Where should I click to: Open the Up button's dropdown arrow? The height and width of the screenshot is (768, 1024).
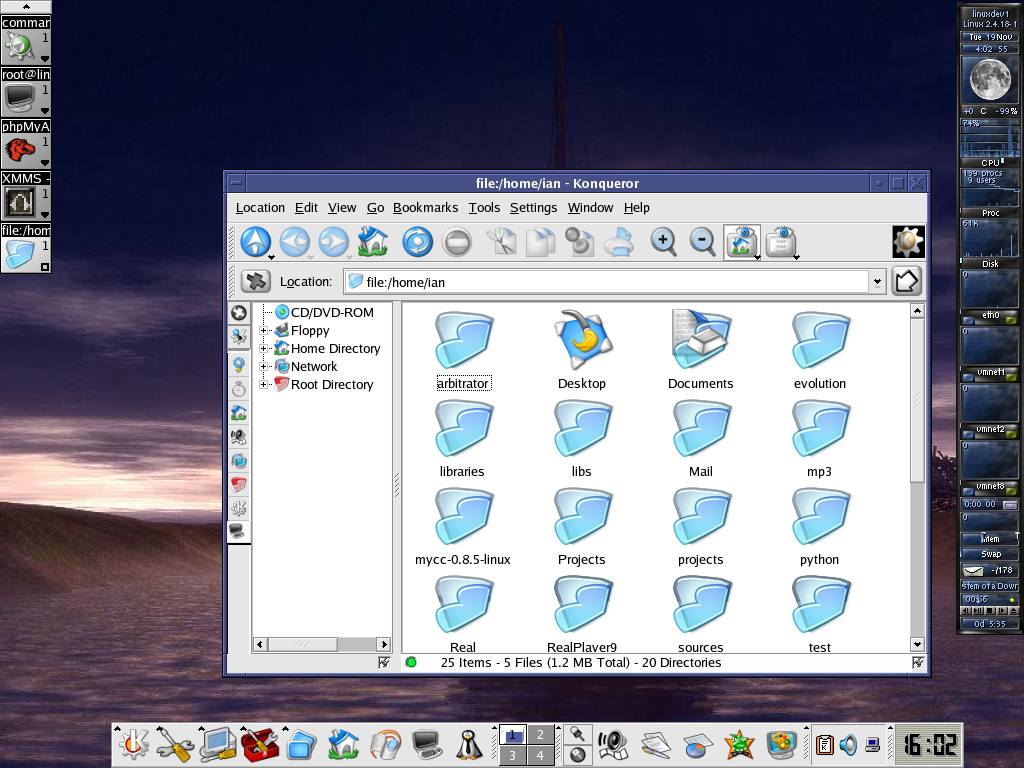tap(272, 257)
